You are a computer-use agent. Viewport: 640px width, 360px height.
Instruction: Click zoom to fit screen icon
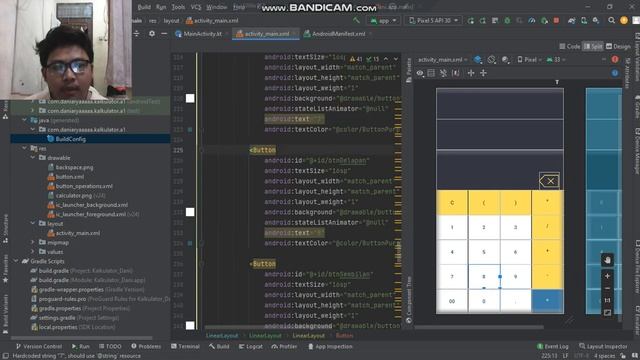[607, 313]
